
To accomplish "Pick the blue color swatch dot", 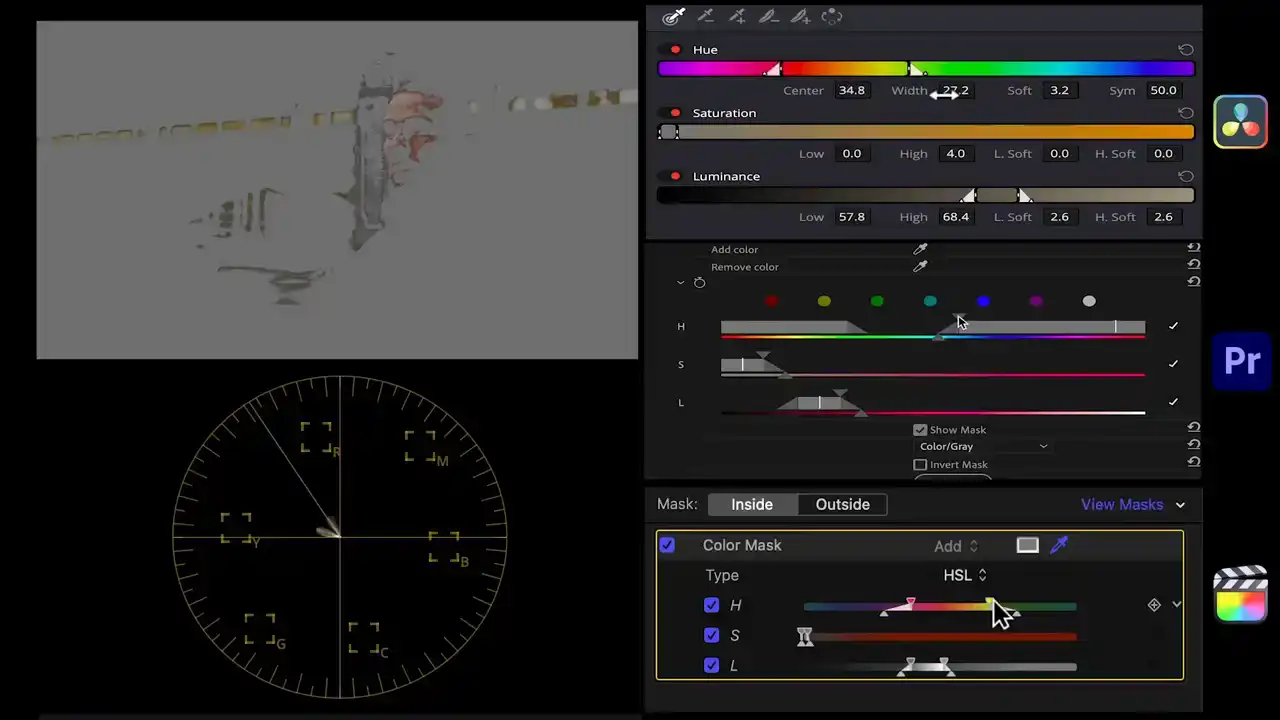I will point(983,301).
